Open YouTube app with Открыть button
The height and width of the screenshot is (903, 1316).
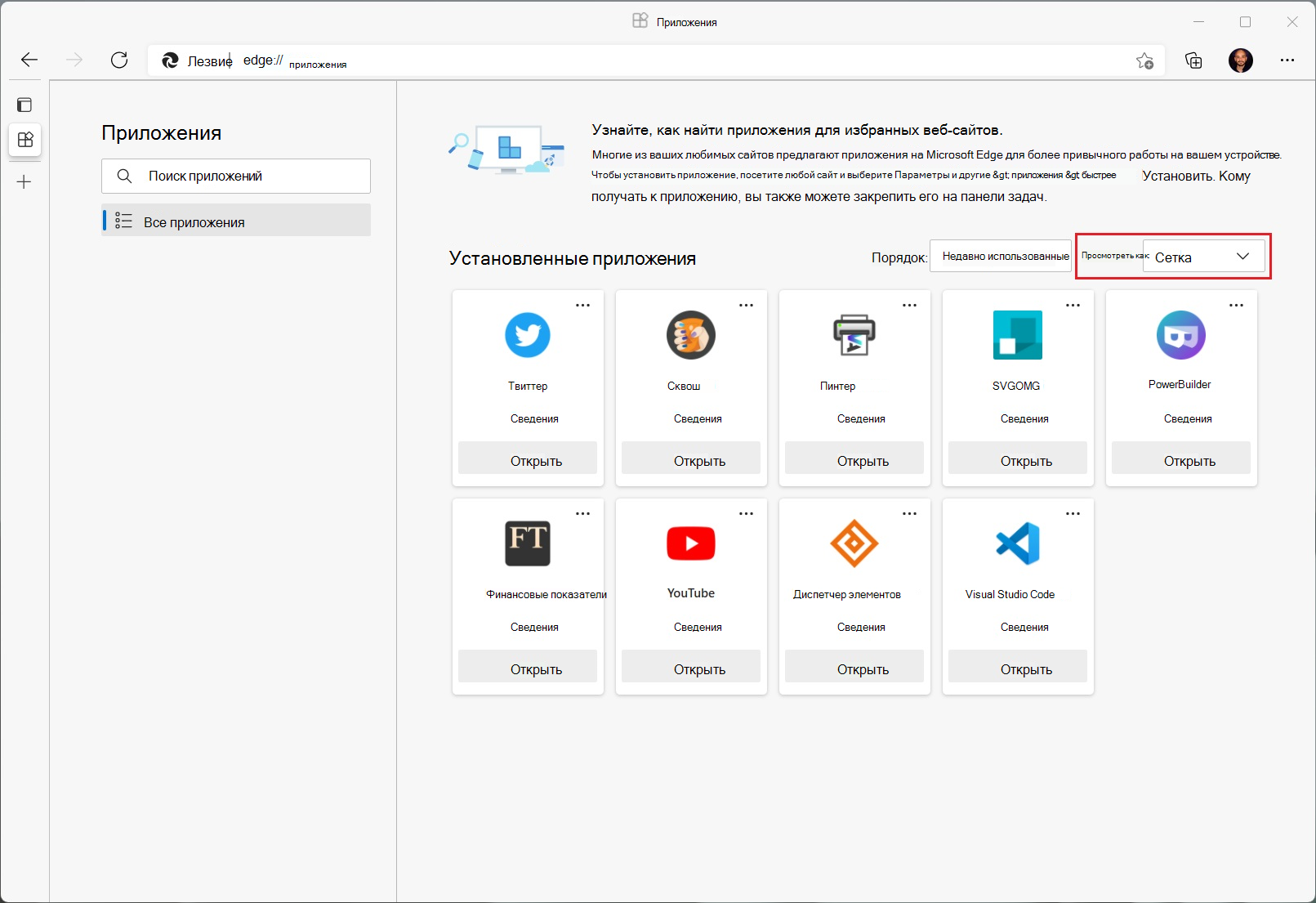pyautogui.click(x=691, y=668)
